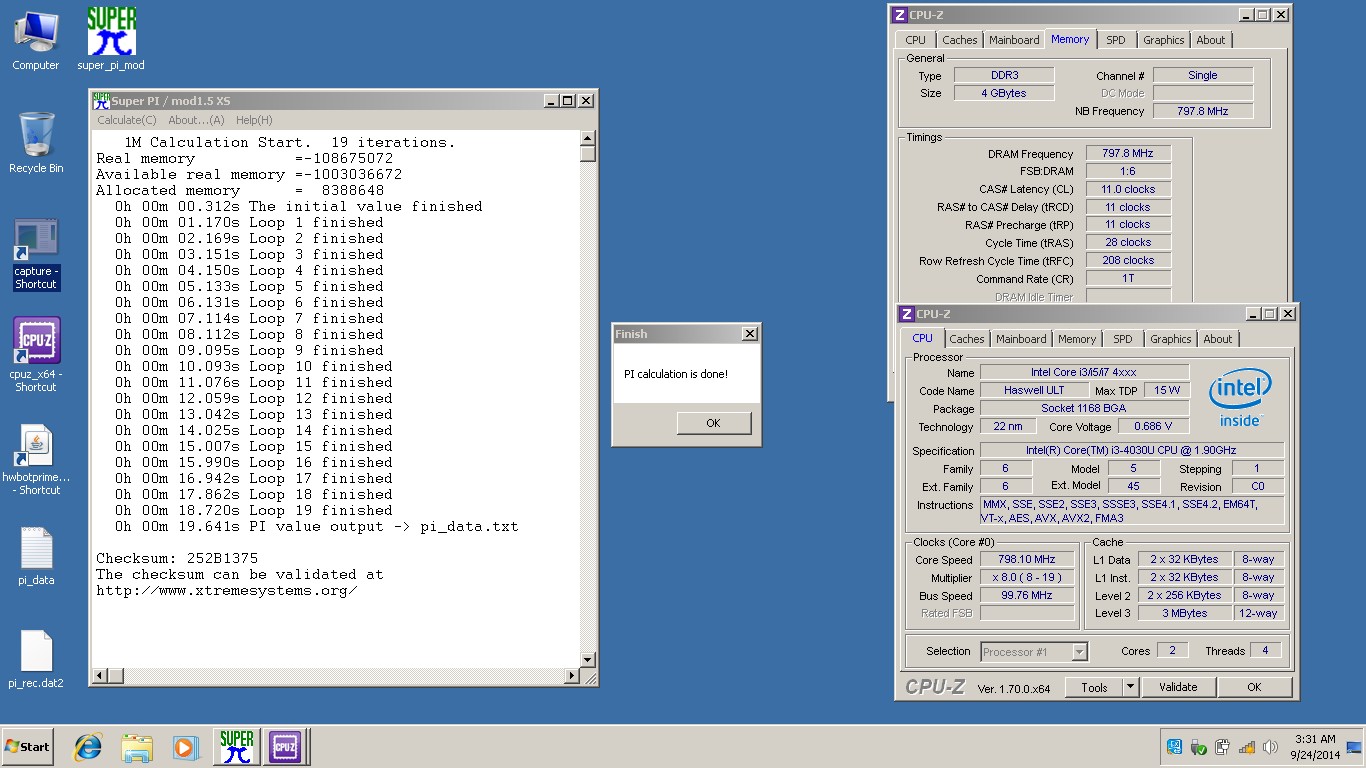Click the CPU-Z Memory window title icon

click(900, 15)
